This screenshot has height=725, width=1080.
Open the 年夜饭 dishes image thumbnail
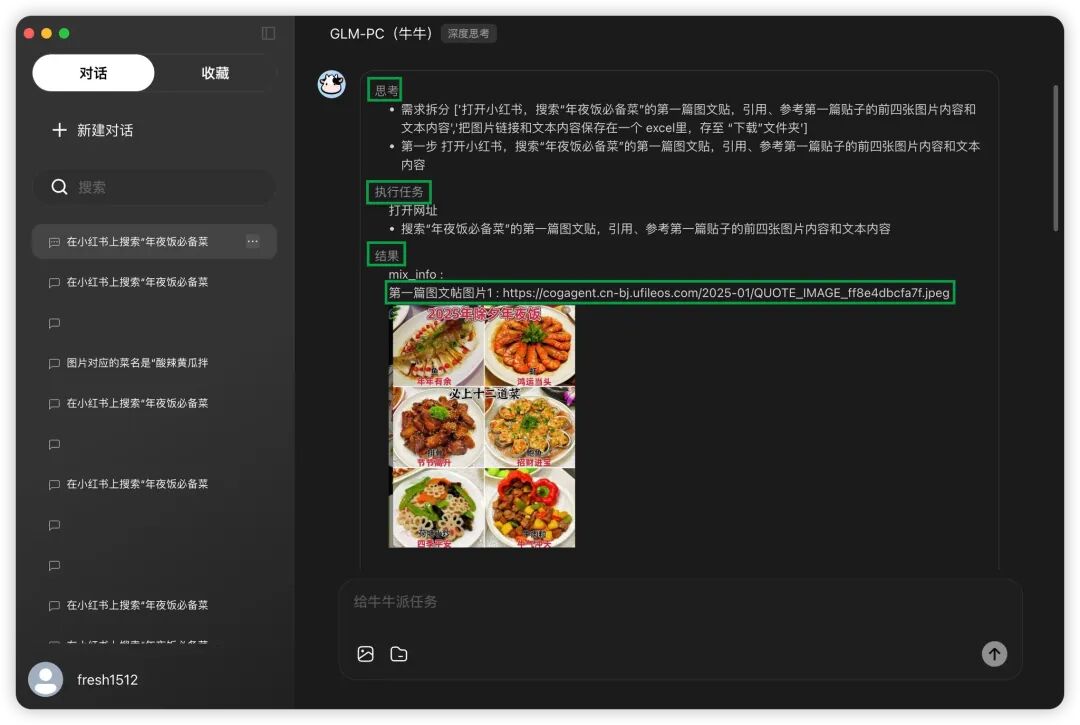click(481, 426)
